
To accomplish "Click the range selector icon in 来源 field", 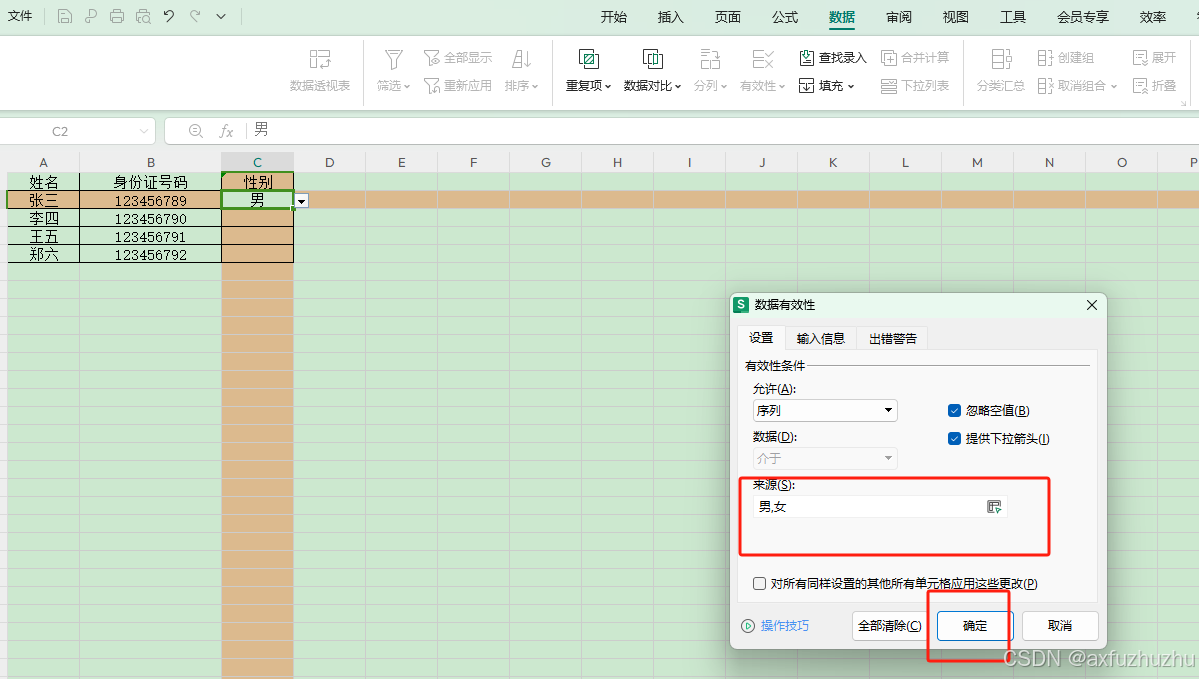I will click(x=994, y=507).
